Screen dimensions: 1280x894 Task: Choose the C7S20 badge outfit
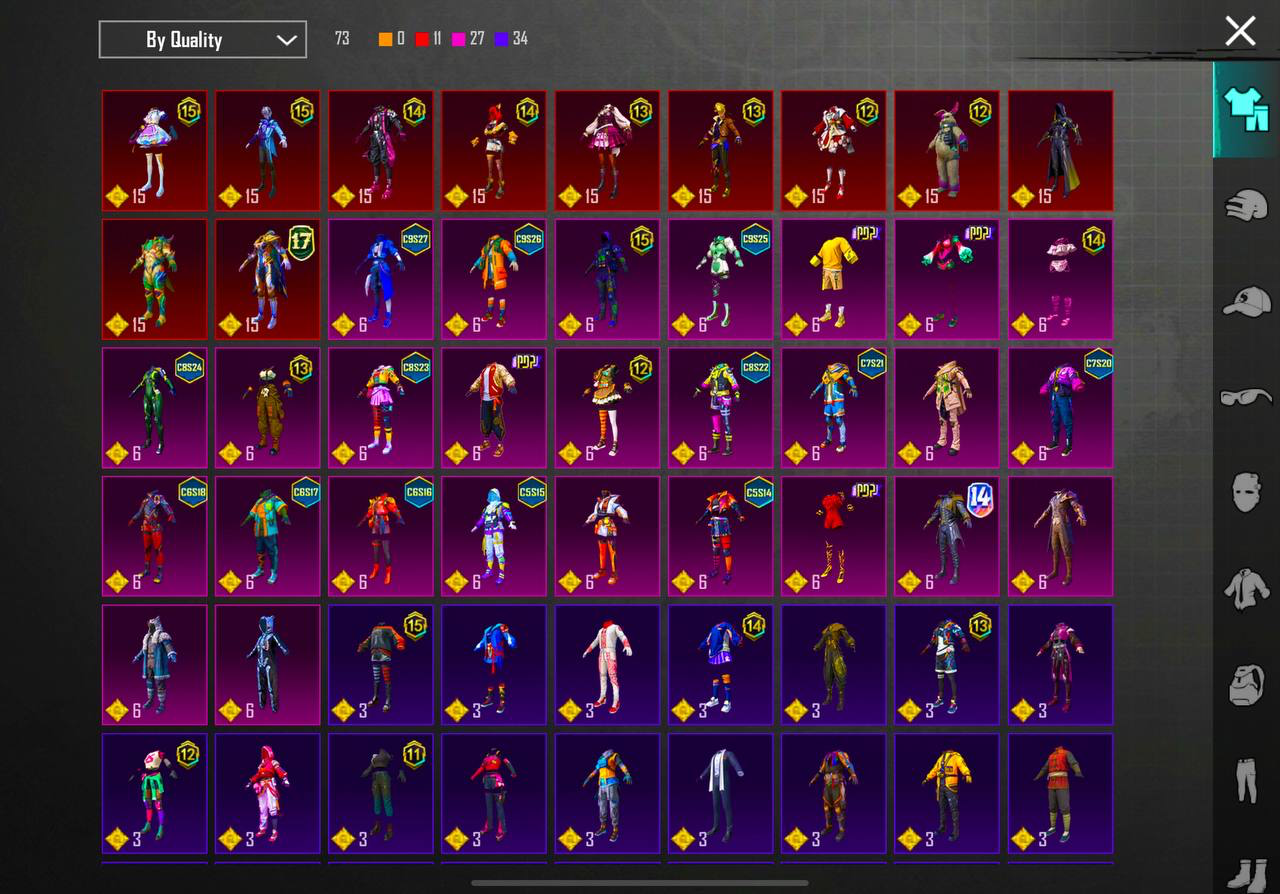[x=1060, y=407]
